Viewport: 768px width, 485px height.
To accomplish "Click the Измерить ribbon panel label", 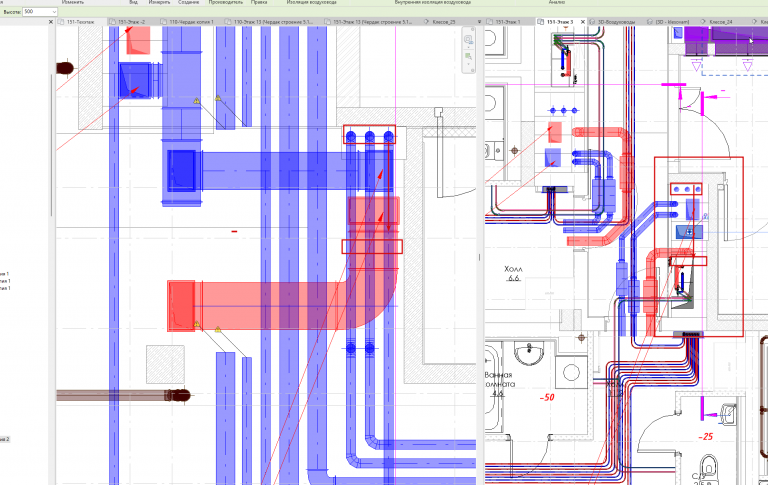I will tap(159, 2).
